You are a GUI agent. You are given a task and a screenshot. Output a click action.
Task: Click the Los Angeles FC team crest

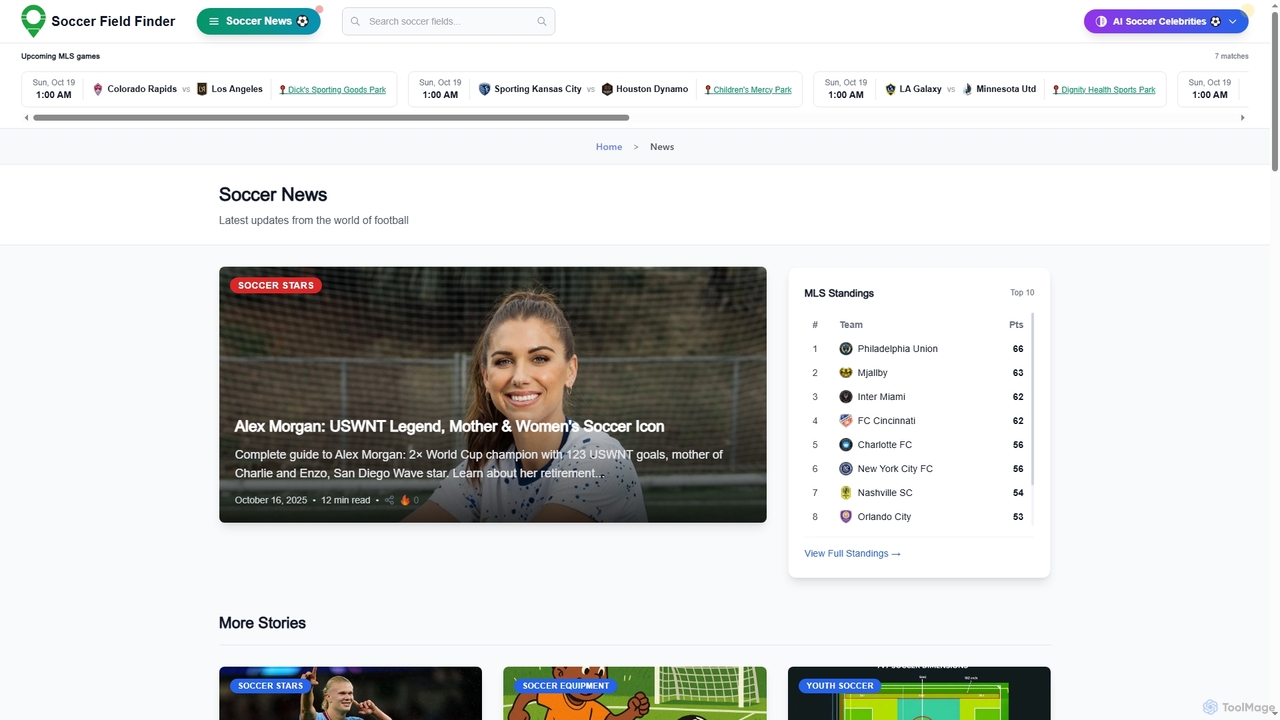click(202, 89)
